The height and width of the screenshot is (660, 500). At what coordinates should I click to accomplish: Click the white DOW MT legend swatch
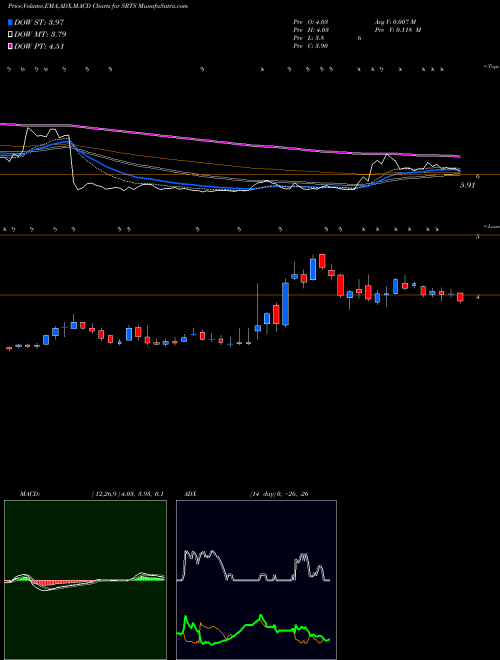[x=10, y=34]
